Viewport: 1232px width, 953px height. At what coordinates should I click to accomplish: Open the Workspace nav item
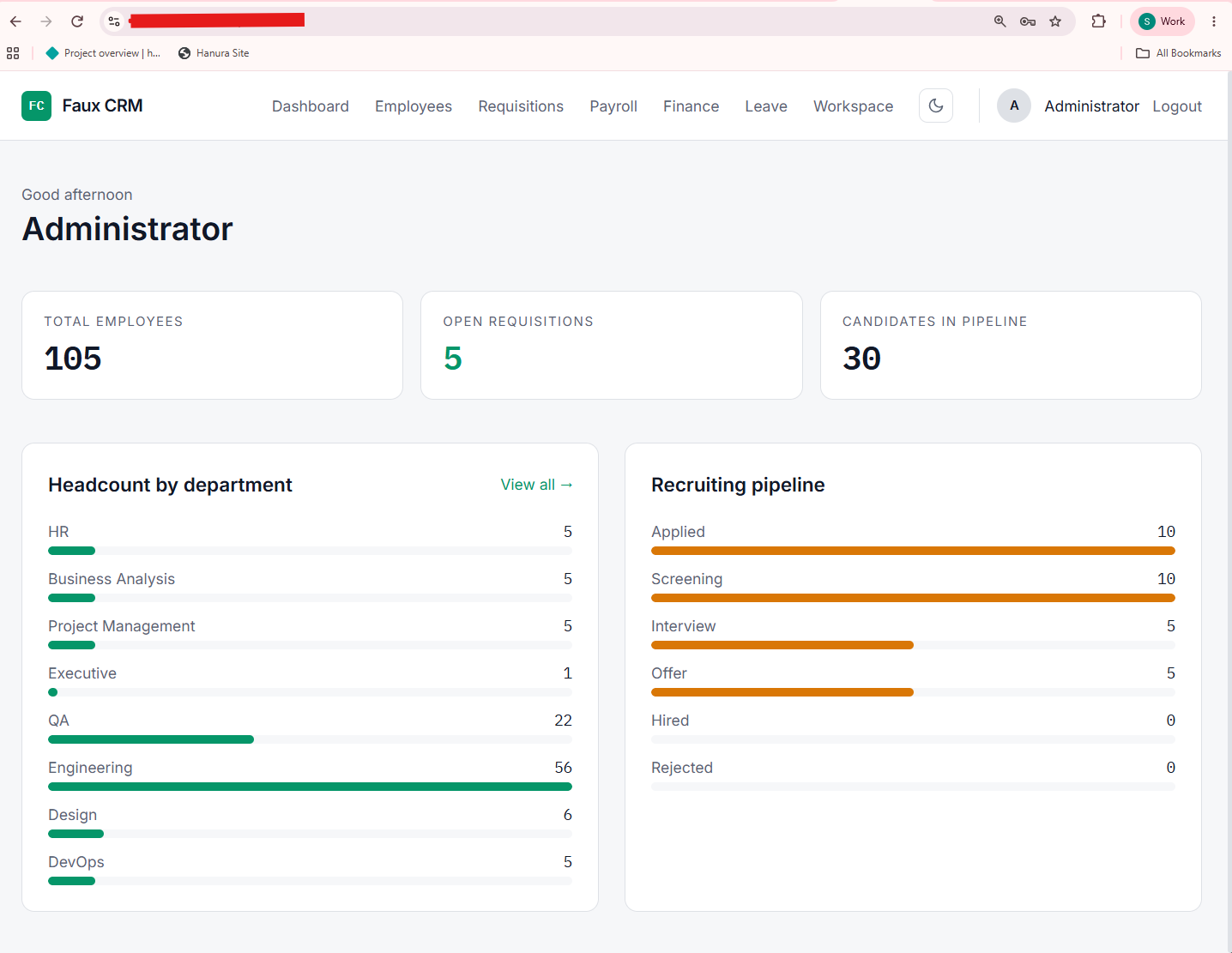854,106
